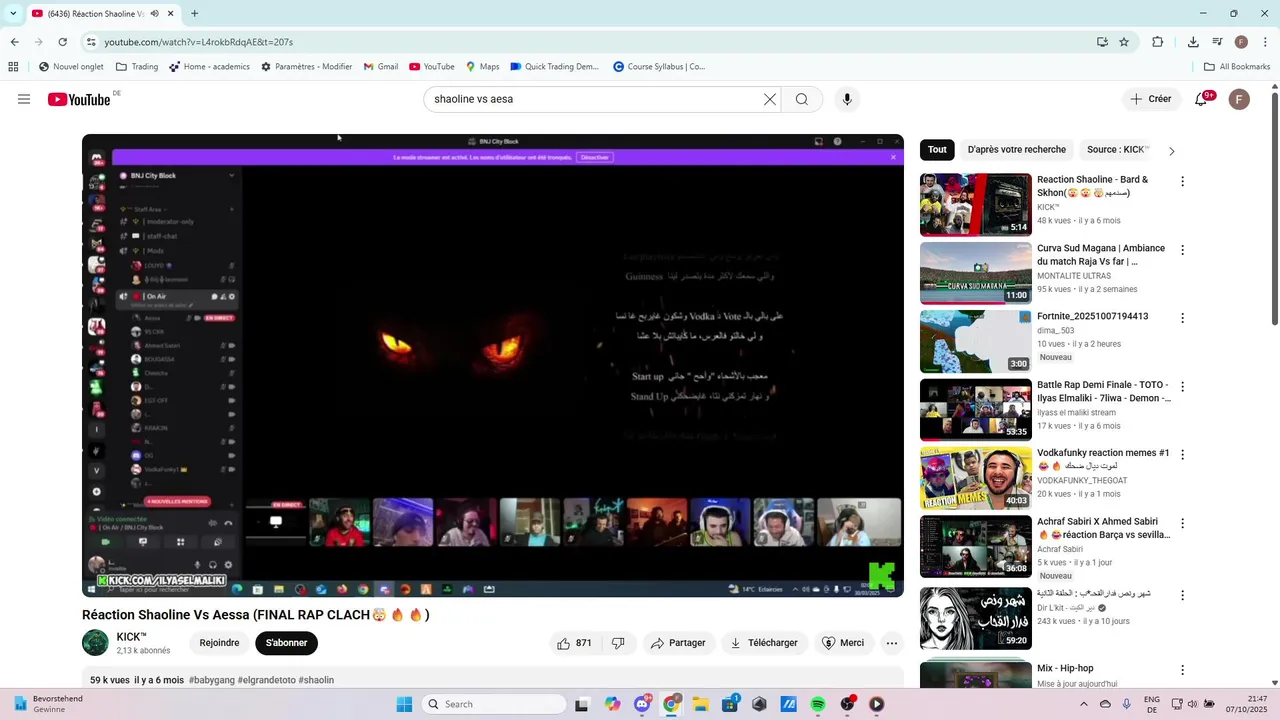Click the Rejoindre join button

(x=219, y=643)
